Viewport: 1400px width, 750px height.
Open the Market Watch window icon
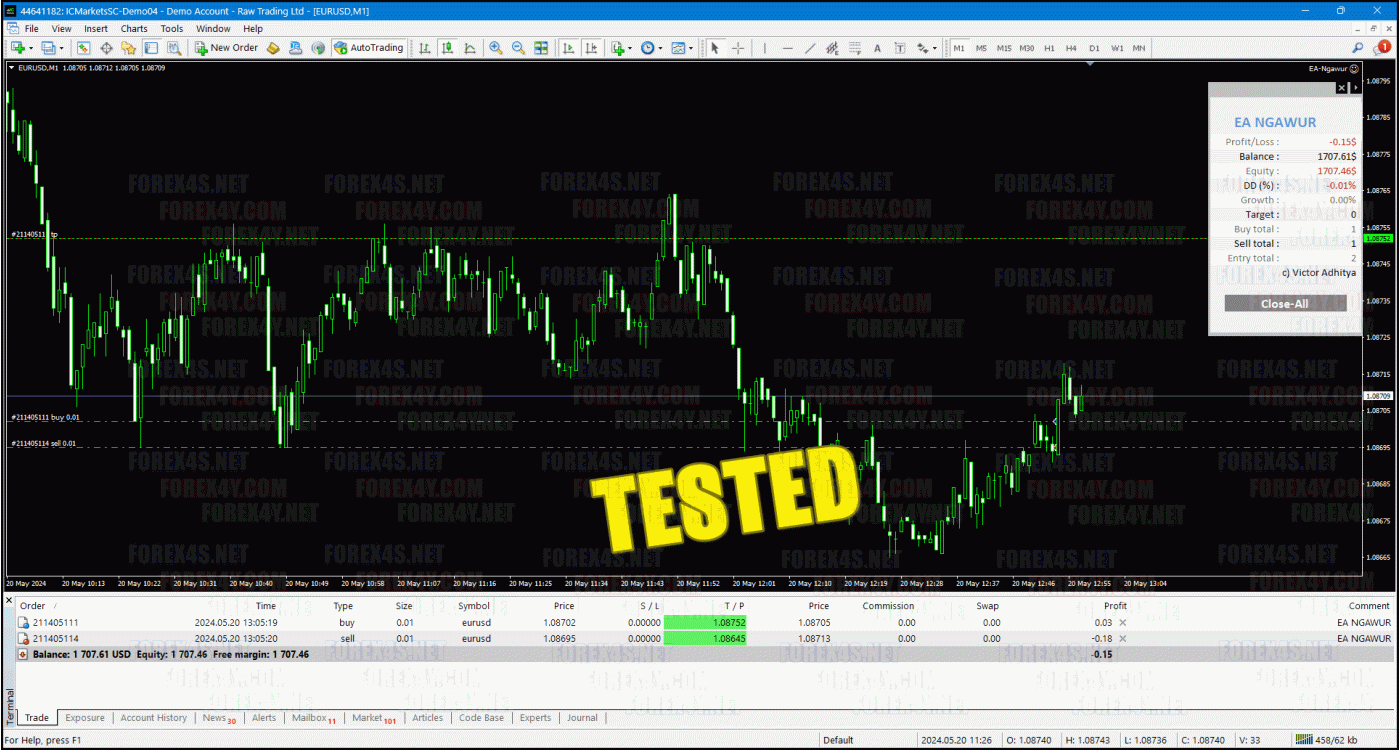coord(84,48)
